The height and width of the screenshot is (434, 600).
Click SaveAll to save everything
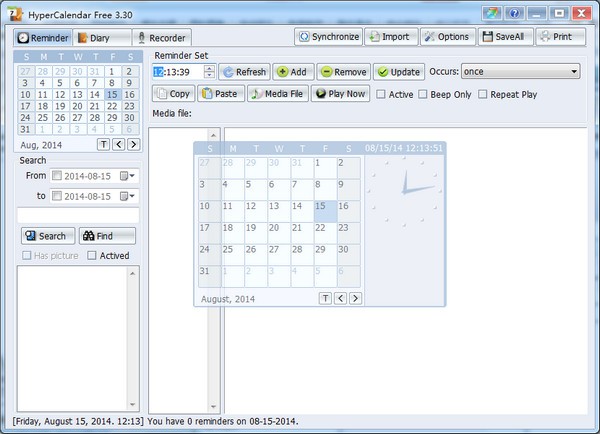[x=505, y=37]
